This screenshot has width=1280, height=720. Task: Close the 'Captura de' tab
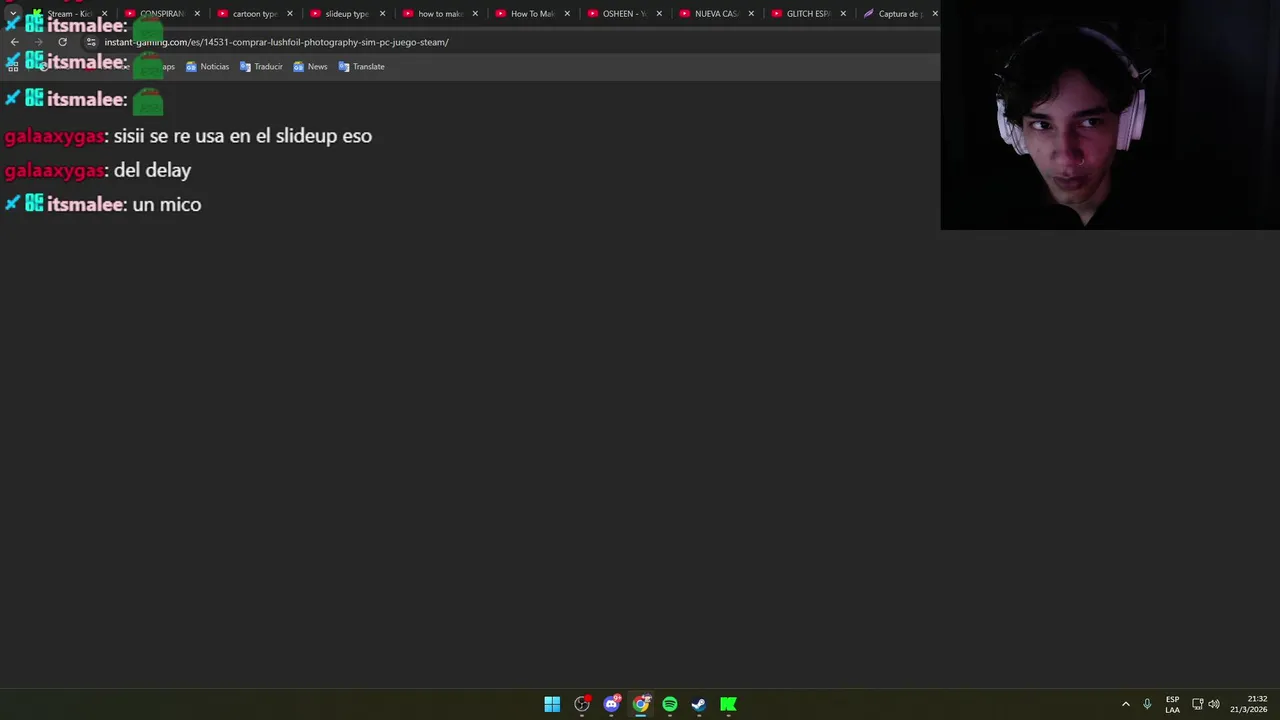(935, 14)
